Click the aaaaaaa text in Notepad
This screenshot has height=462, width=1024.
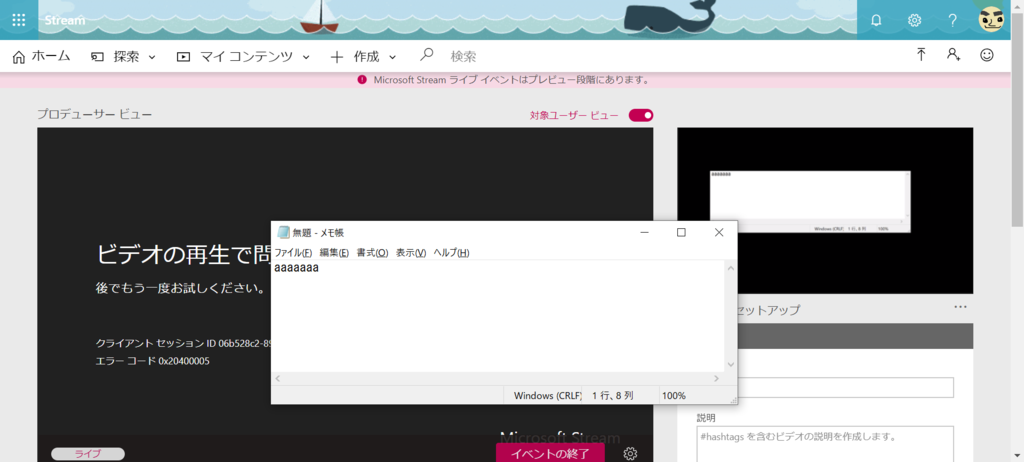click(x=296, y=268)
